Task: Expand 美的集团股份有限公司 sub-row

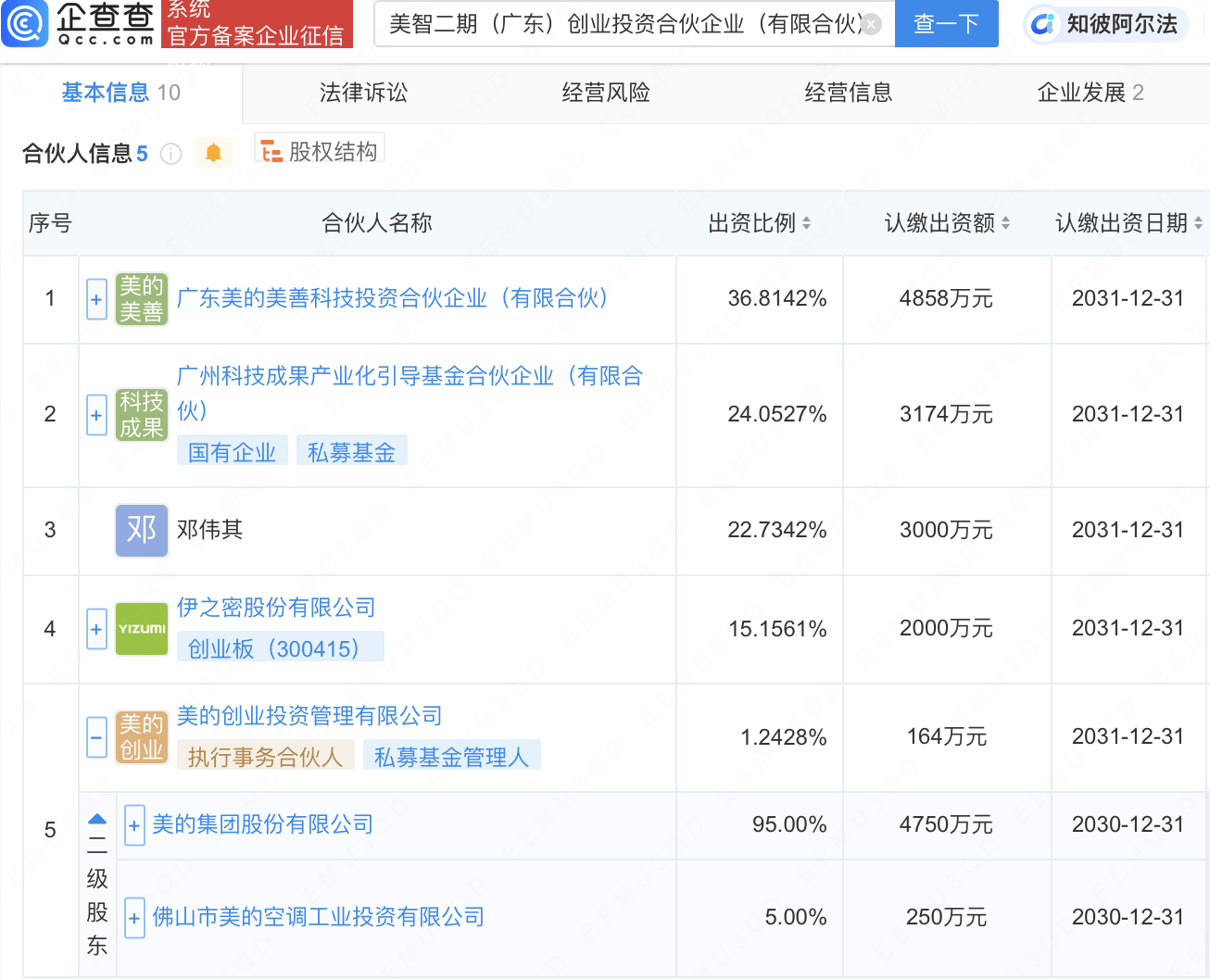Action: click(134, 825)
